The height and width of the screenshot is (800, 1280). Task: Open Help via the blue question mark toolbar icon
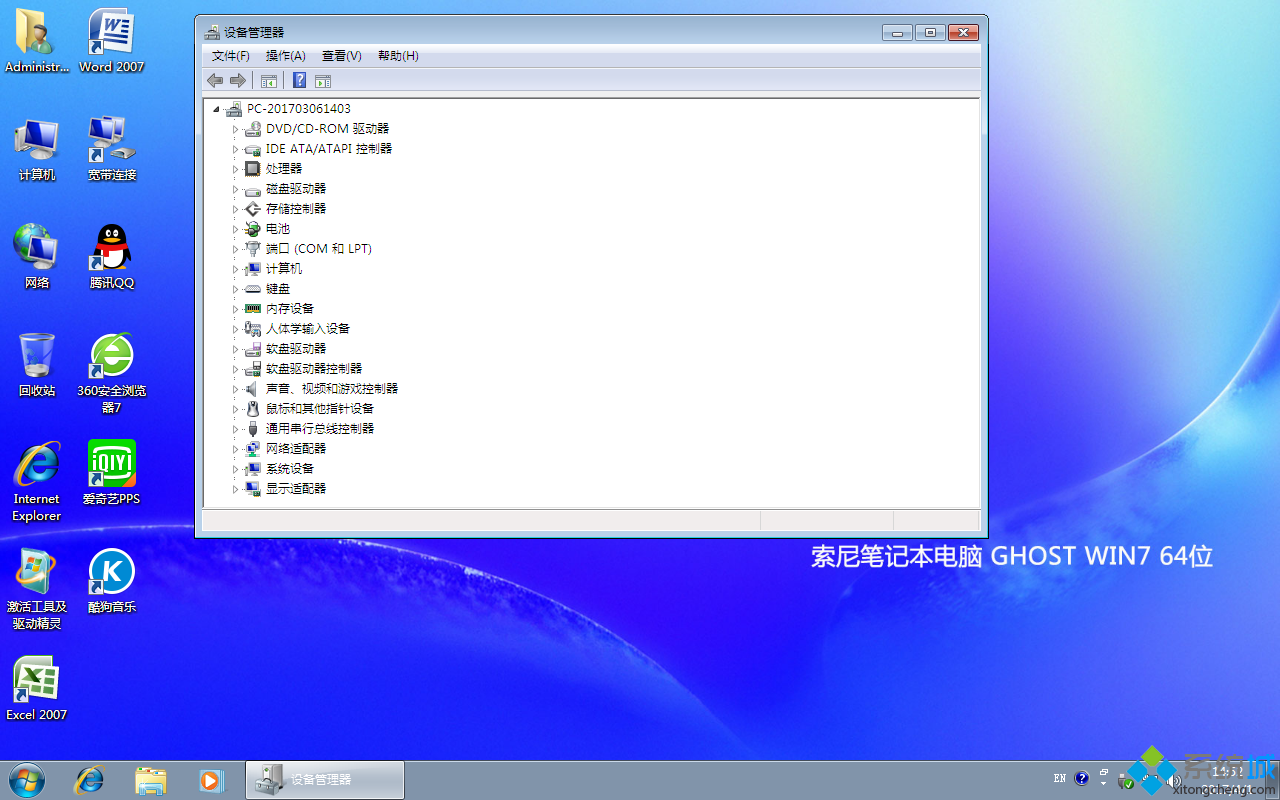[299, 81]
